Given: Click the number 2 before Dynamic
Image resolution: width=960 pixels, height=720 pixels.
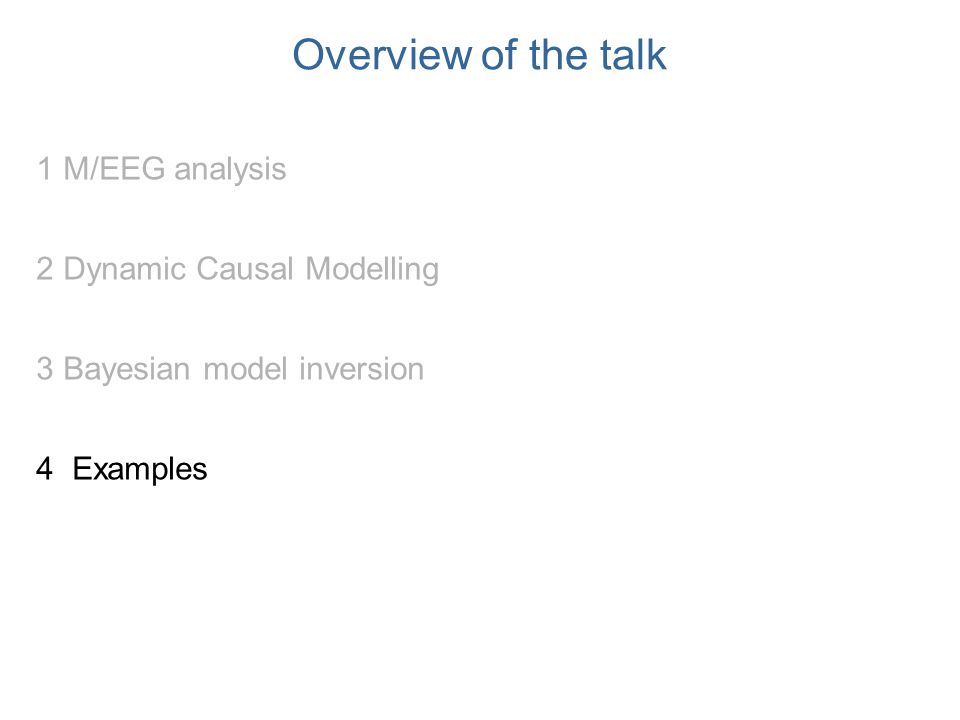Looking at the screenshot, I should [45, 268].
